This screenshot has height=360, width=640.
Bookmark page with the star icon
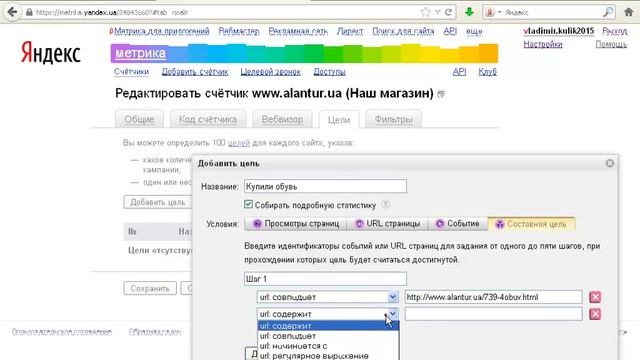[x=425, y=12]
